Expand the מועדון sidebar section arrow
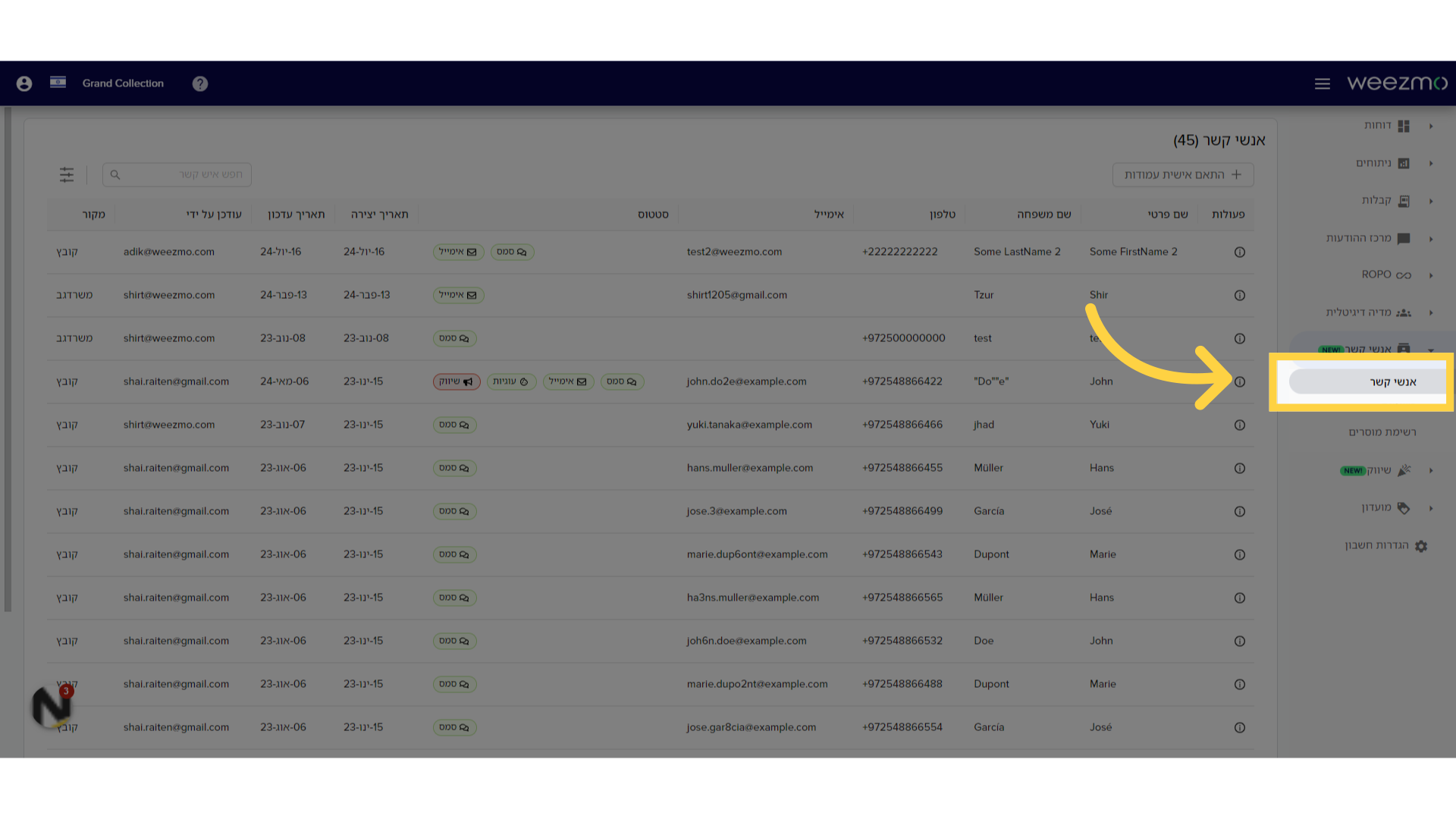This screenshot has height=819, width=1456. point(1431,508)
